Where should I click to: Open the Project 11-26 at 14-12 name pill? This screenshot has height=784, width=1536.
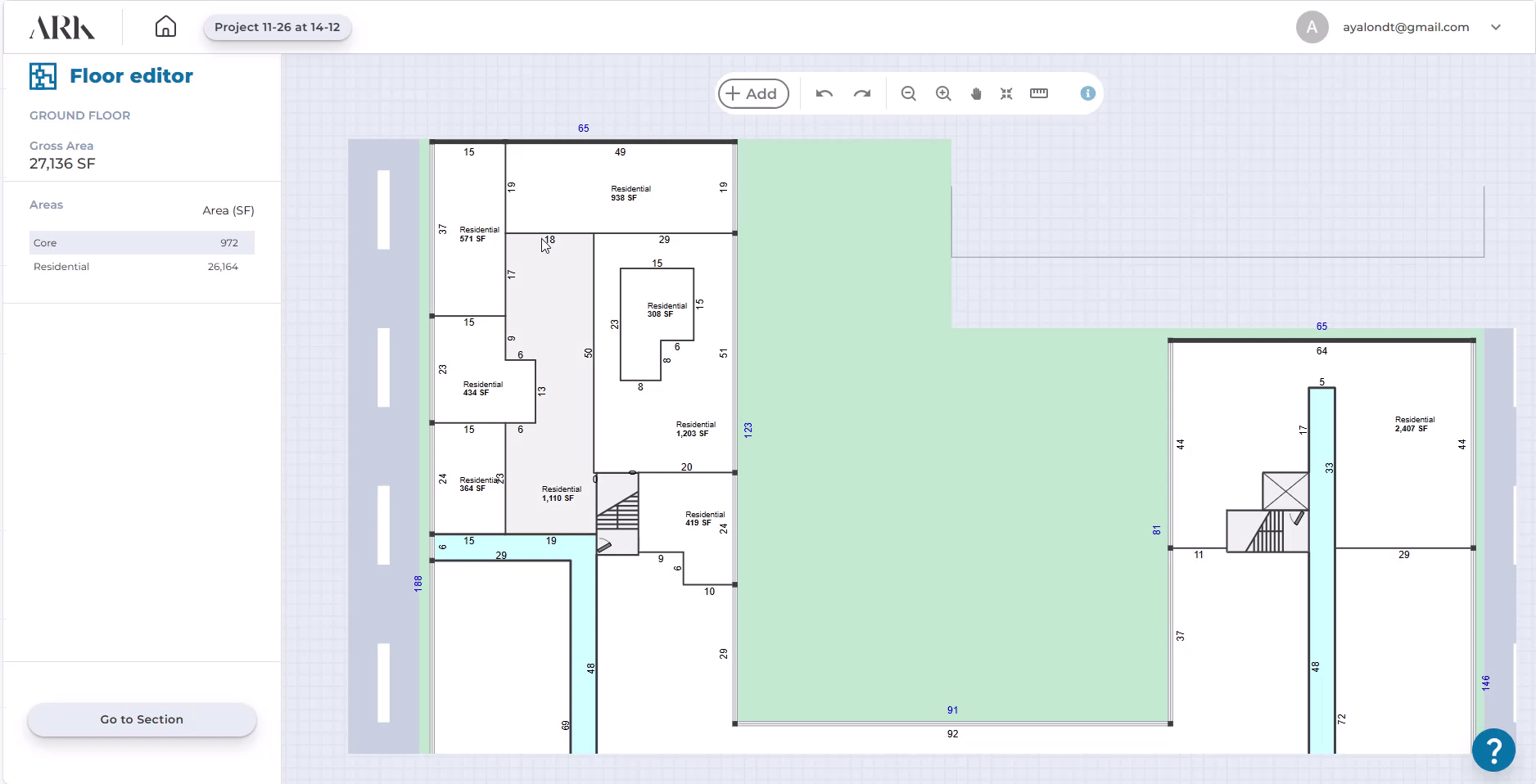tap(277, 27)
